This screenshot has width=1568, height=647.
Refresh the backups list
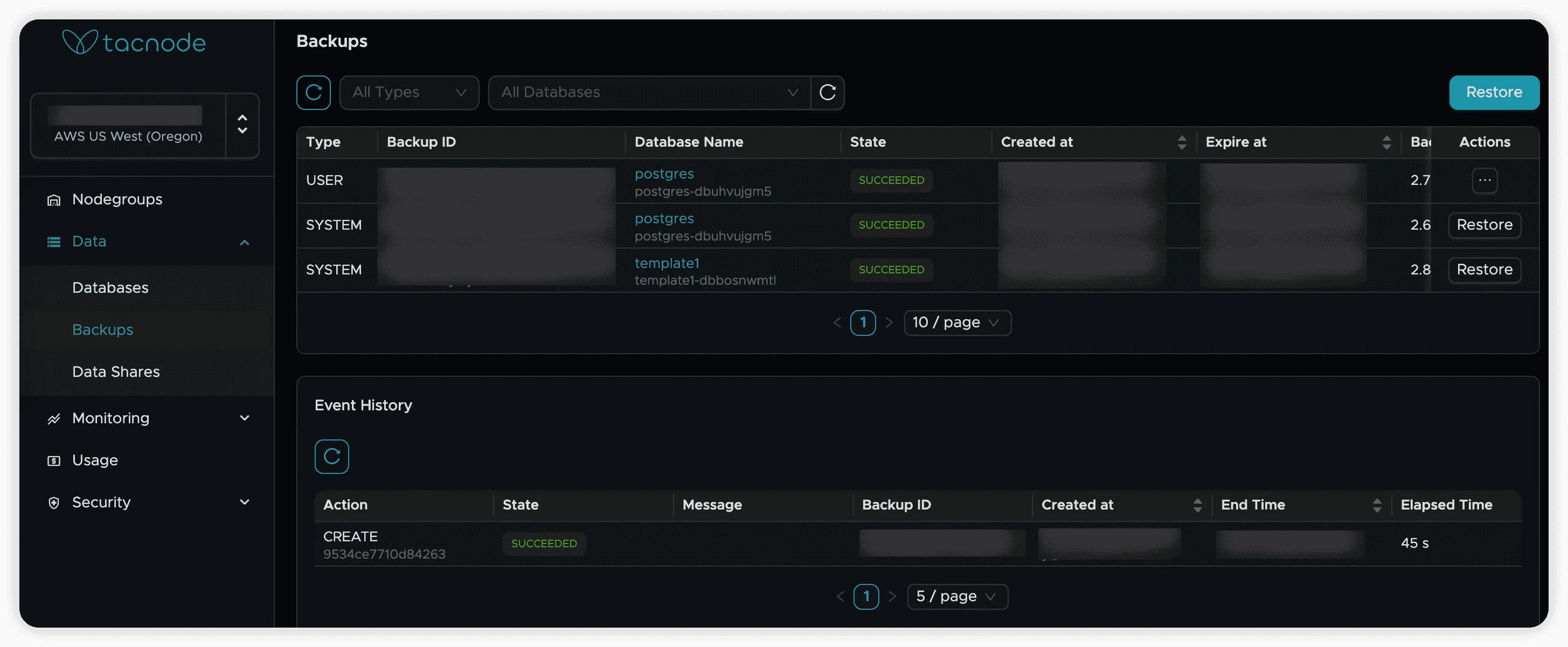tap(314, 93)
